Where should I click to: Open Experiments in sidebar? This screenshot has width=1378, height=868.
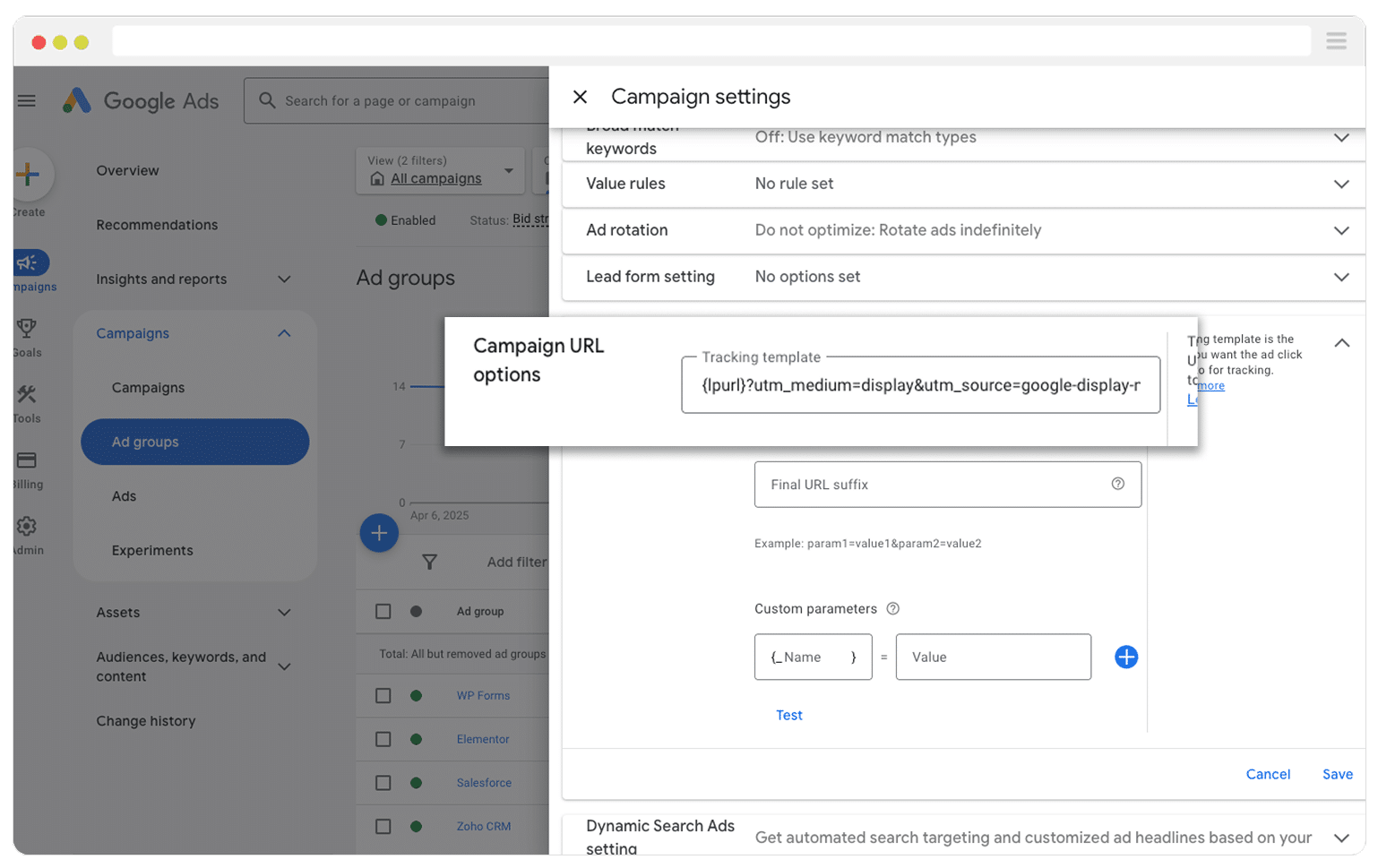coord(152,550)
